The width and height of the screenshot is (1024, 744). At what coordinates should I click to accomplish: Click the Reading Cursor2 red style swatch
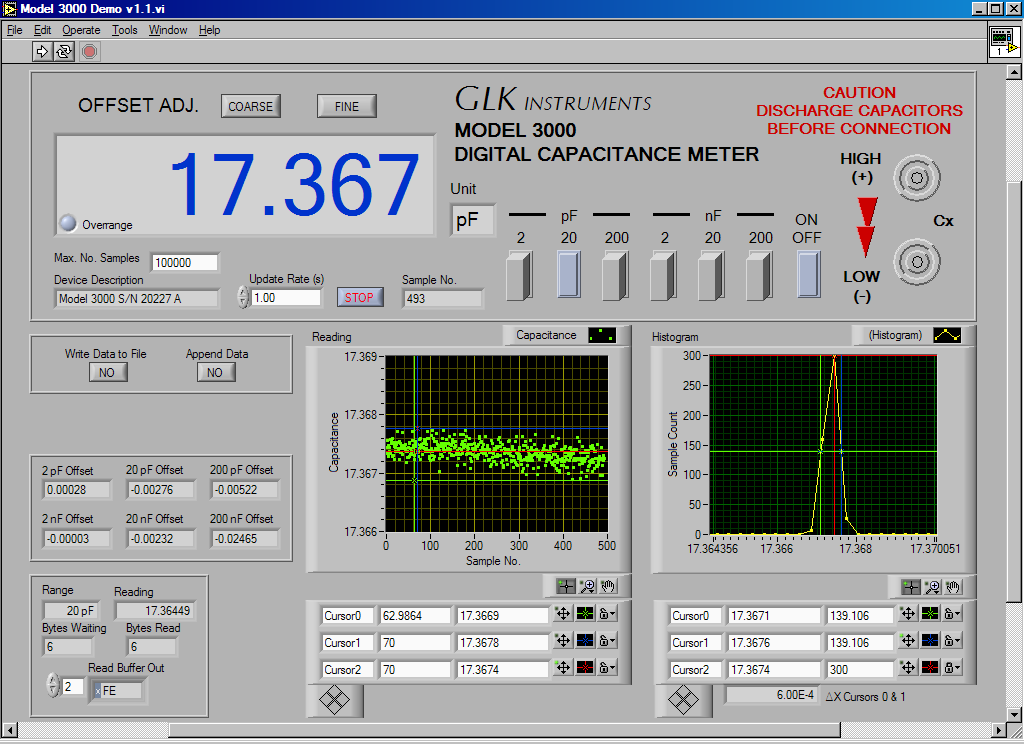coord(585,668)
